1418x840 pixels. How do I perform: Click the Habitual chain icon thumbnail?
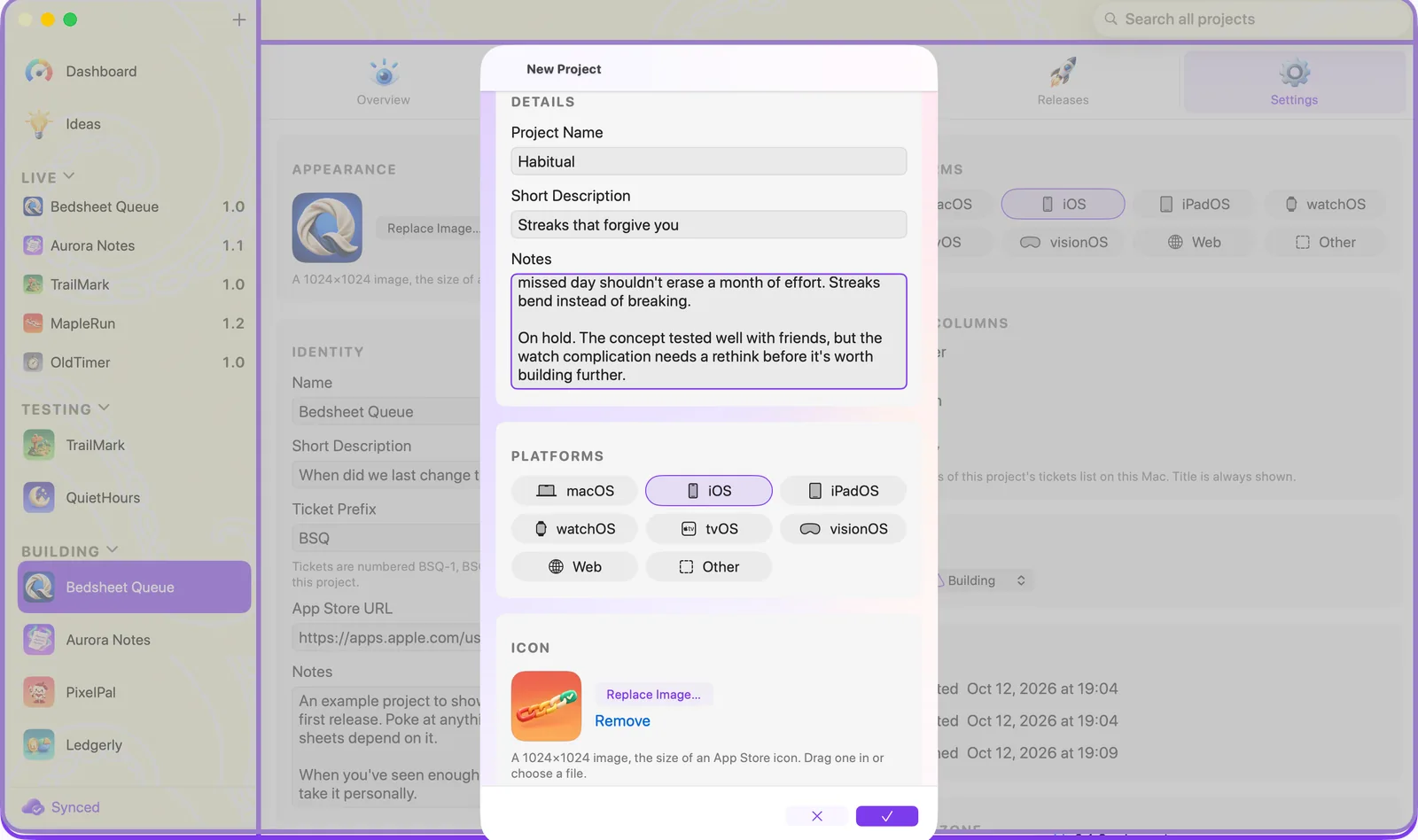point(546,706)
